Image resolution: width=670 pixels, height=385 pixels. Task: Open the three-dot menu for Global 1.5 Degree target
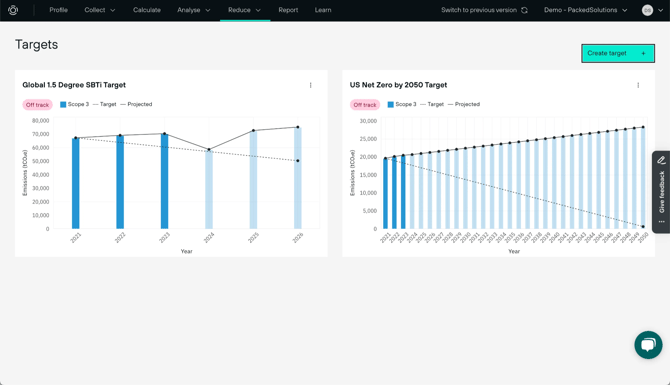(311, 85)
